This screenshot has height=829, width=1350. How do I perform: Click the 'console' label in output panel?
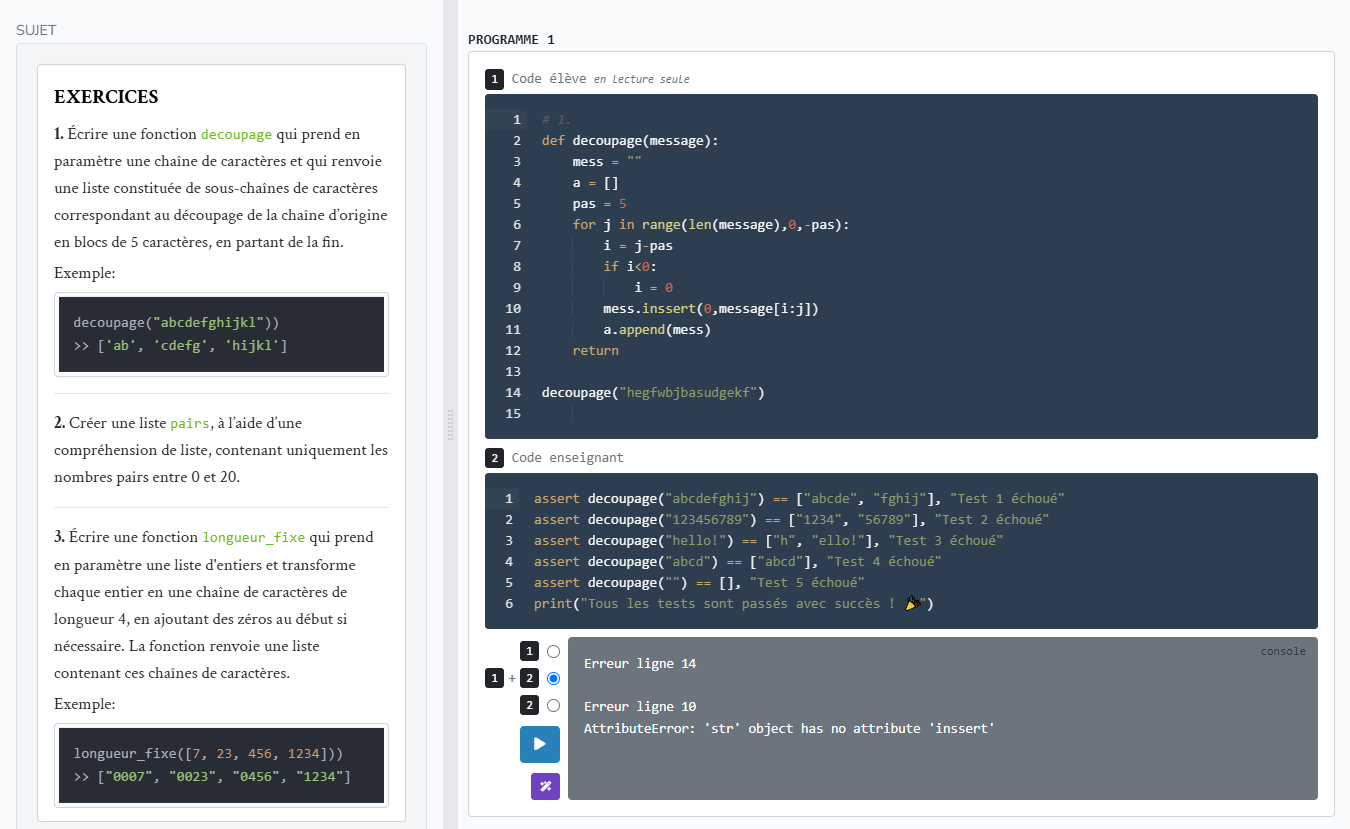(x=1283, y=651)
